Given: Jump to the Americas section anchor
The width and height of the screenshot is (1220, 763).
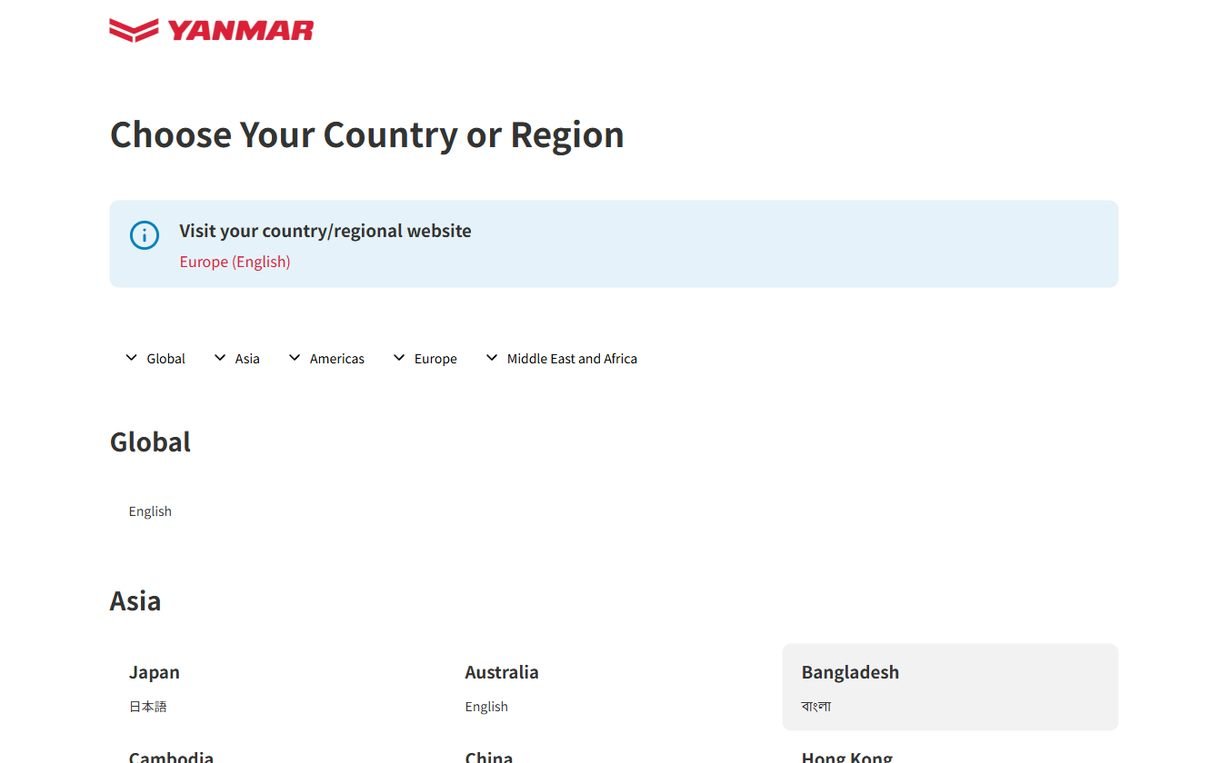Looking at the screenshot, I should coord(326,358).
